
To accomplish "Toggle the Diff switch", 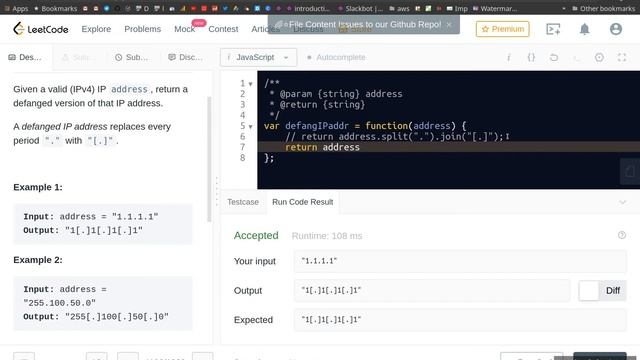I will (602, 291).
